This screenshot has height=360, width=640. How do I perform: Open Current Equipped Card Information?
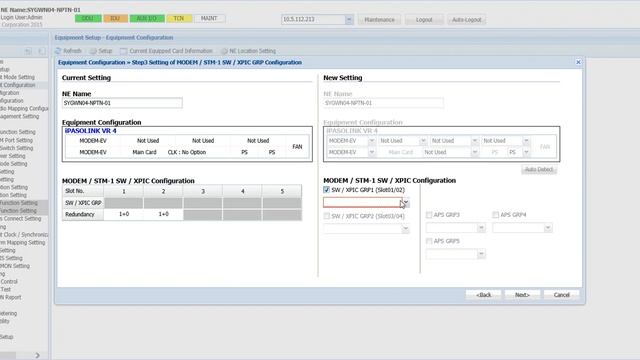167,51
